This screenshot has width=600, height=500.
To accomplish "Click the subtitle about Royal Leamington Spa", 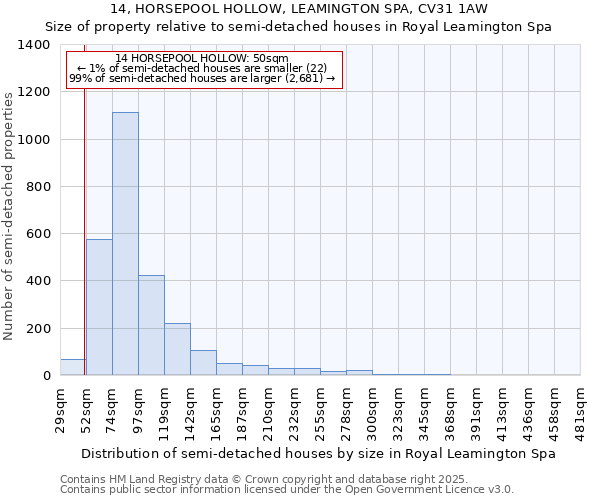I will [x=300, y=27].
